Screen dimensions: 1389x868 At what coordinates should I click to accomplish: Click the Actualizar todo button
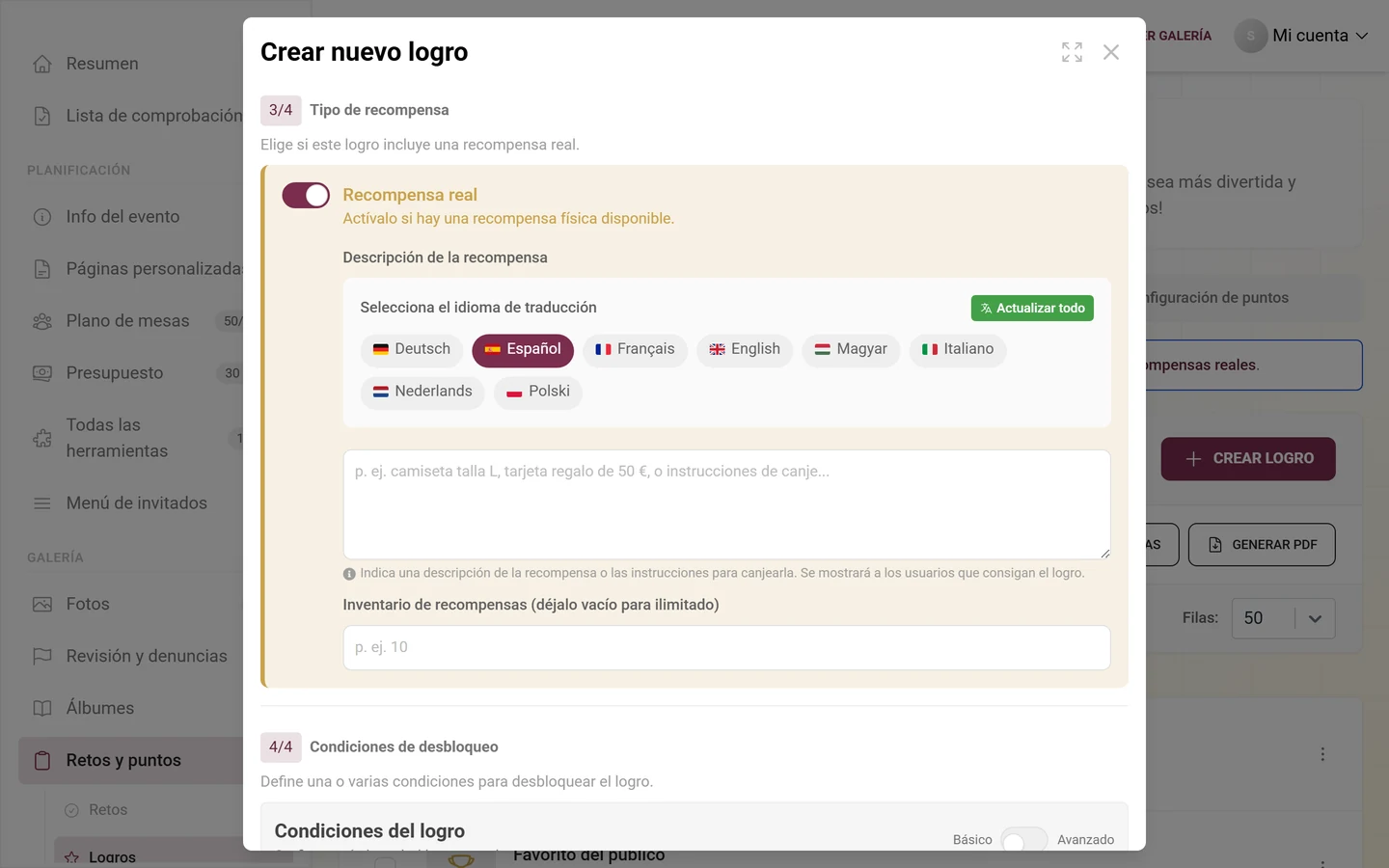click(x=1032, y=309)
